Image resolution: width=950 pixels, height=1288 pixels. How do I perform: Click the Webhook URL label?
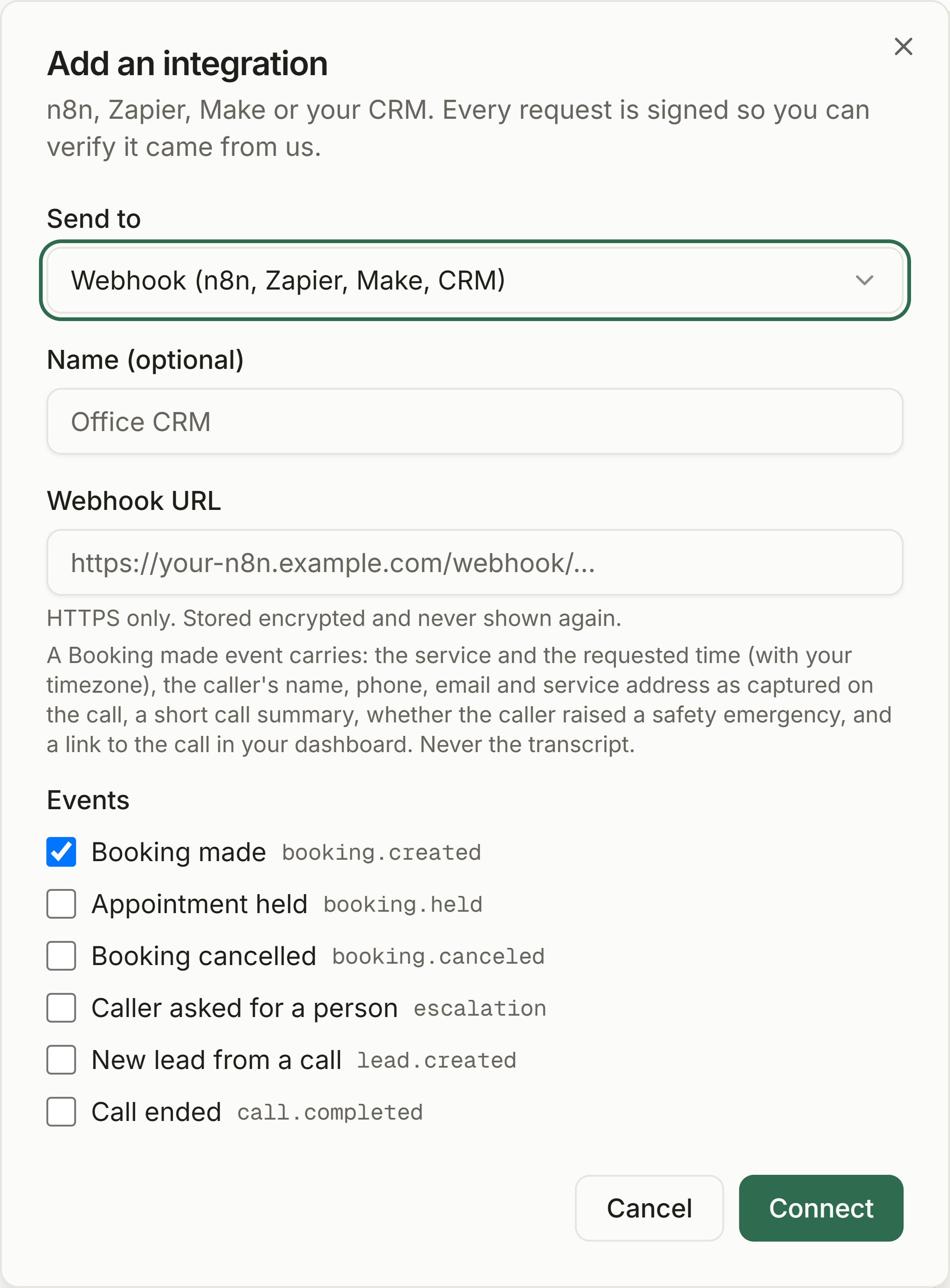pos(134,501)
